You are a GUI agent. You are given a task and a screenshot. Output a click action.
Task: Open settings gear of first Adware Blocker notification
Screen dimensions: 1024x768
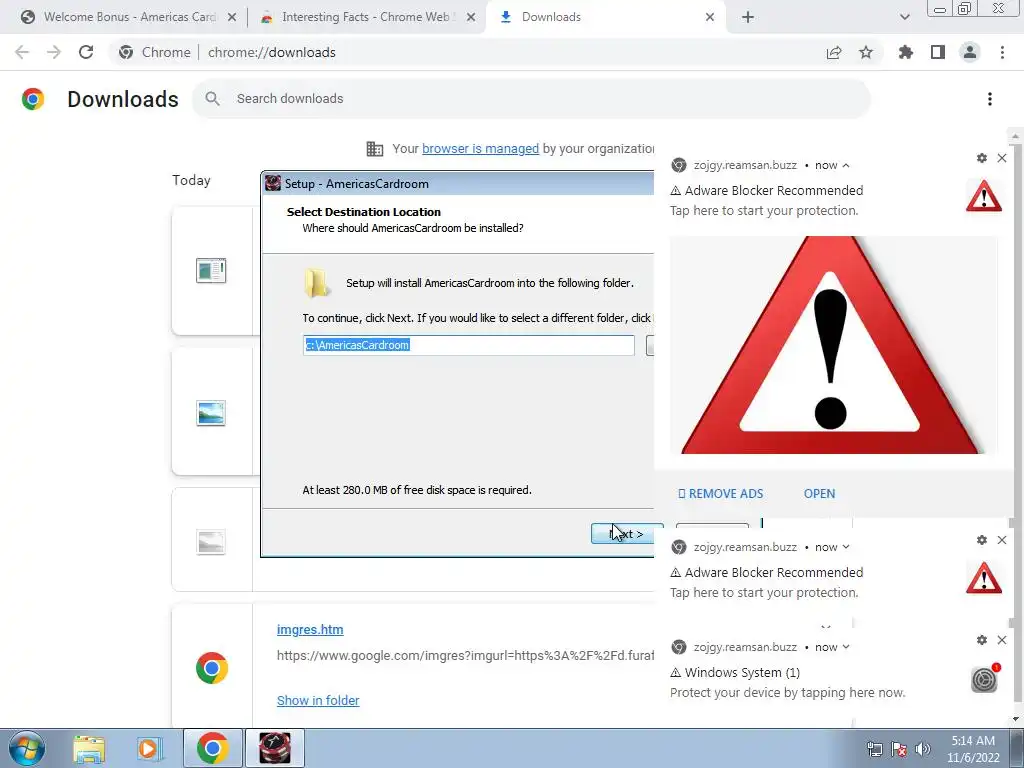pos(982,158)
